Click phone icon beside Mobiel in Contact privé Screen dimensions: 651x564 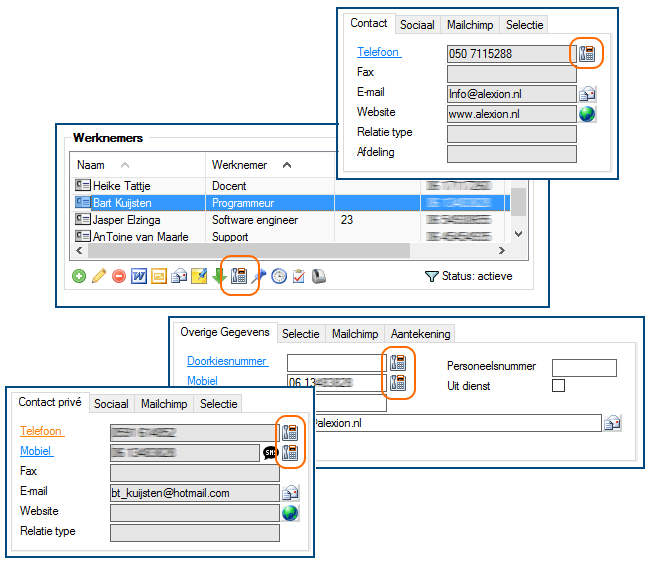pos(290,452)
